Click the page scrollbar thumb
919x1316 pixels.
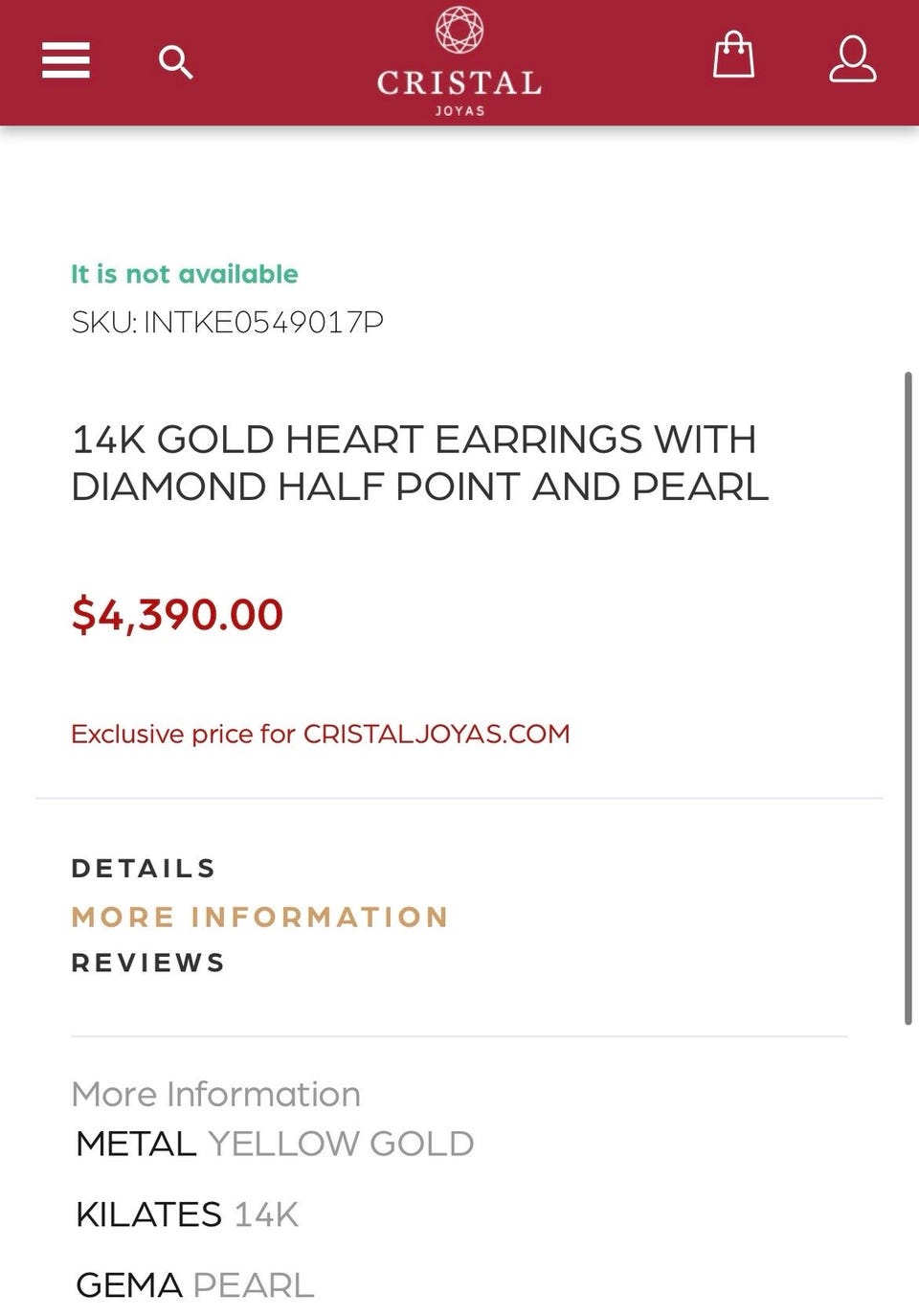(x=908, y=698)
